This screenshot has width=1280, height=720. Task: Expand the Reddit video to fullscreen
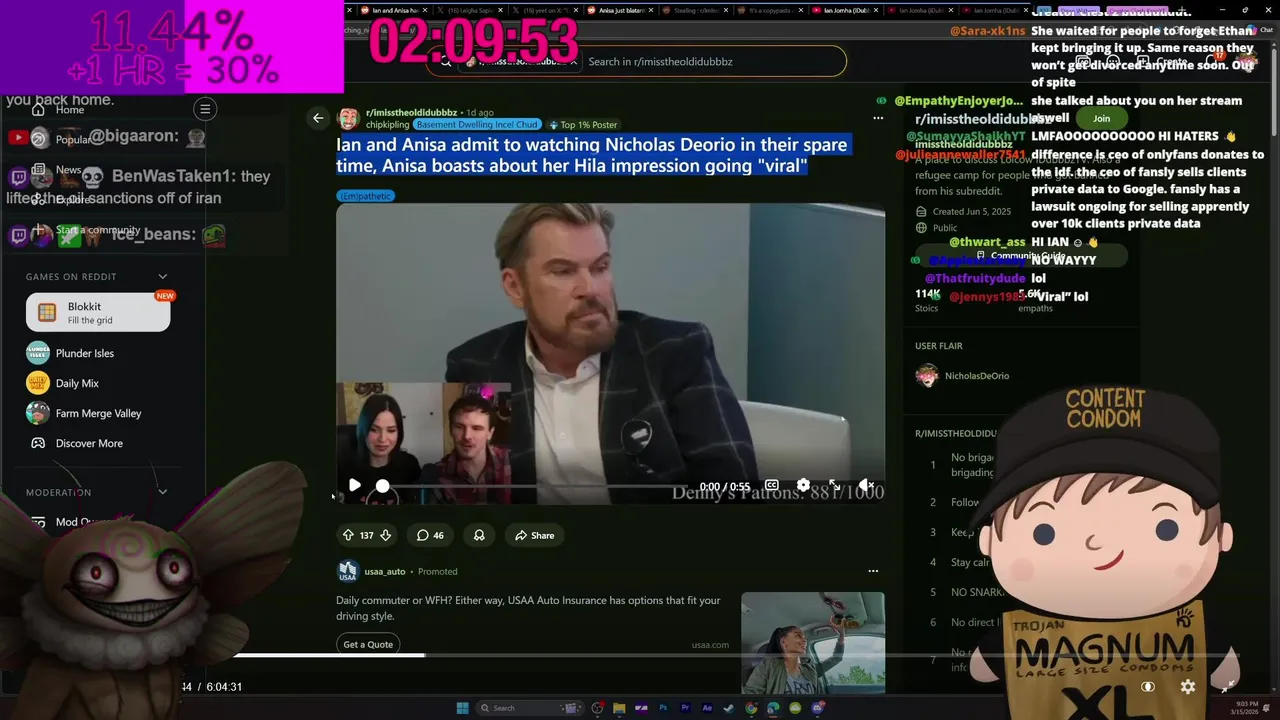pos(835,485)
